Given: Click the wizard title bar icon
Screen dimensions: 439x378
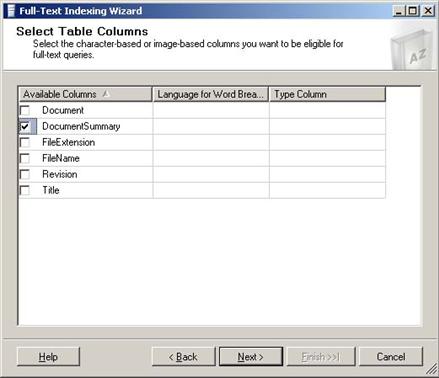Looking at the screenshot, I should pyautogui.click(x=11, y=11).
